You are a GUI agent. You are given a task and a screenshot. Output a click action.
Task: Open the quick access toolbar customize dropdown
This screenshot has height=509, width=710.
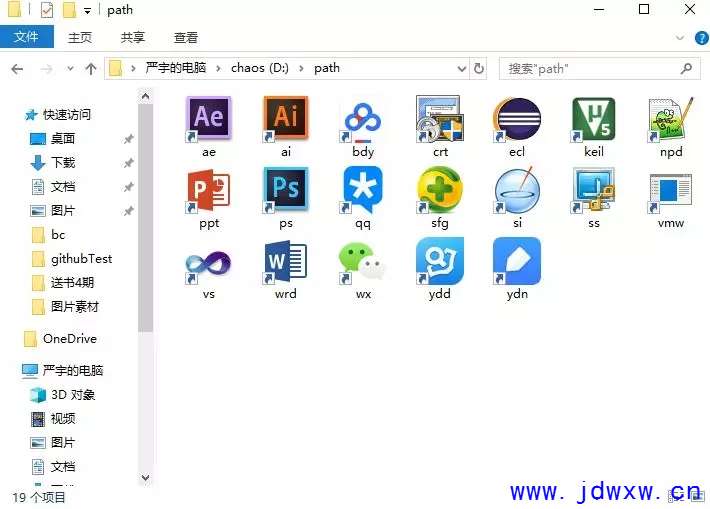[87, 11]
